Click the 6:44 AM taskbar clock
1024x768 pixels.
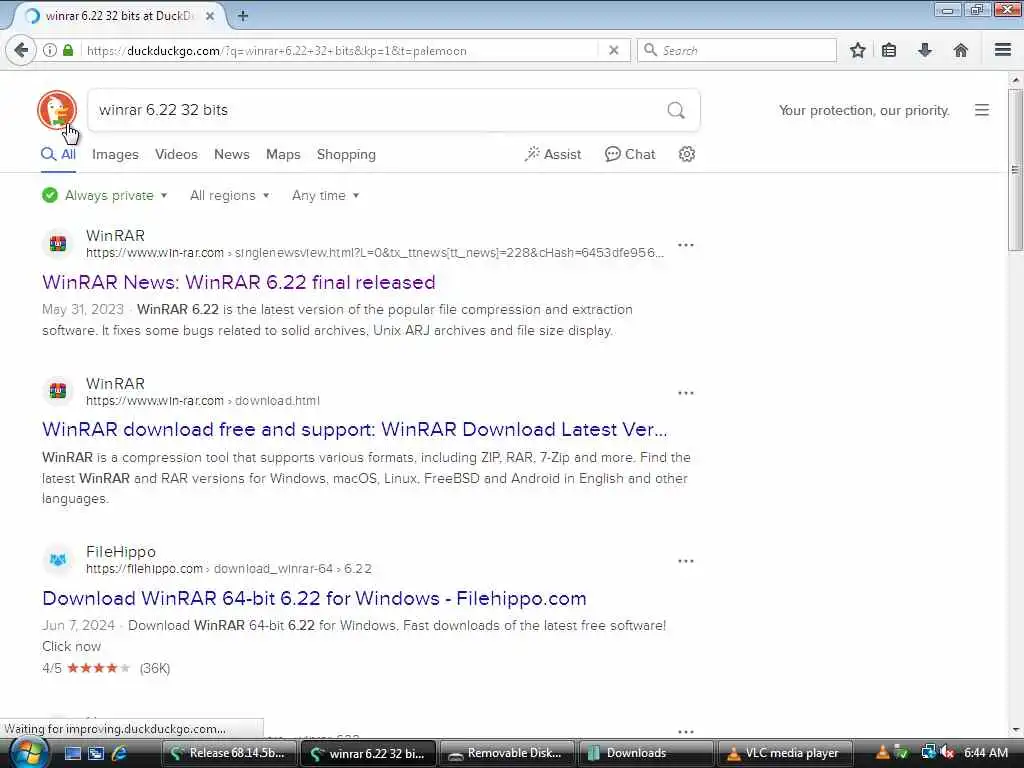point(985,753)
